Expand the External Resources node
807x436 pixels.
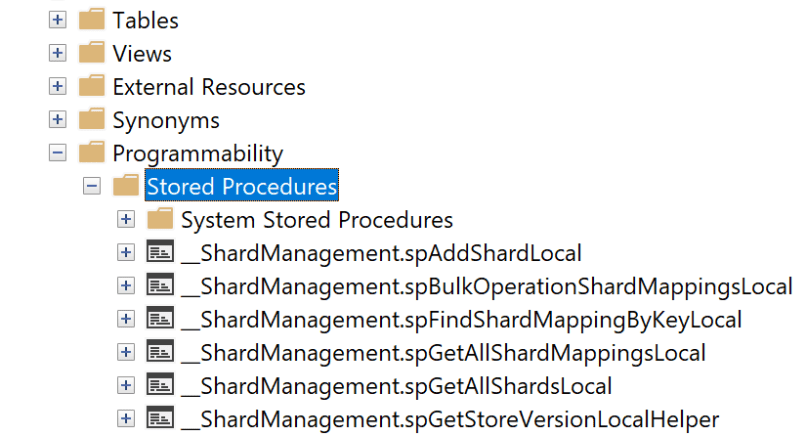(58, 87)
